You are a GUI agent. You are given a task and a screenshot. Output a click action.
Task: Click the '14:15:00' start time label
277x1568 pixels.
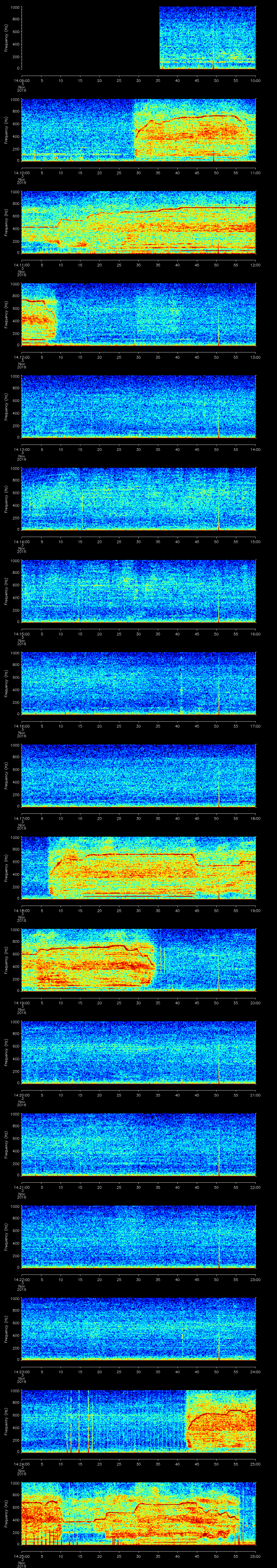tap(21, 634)
